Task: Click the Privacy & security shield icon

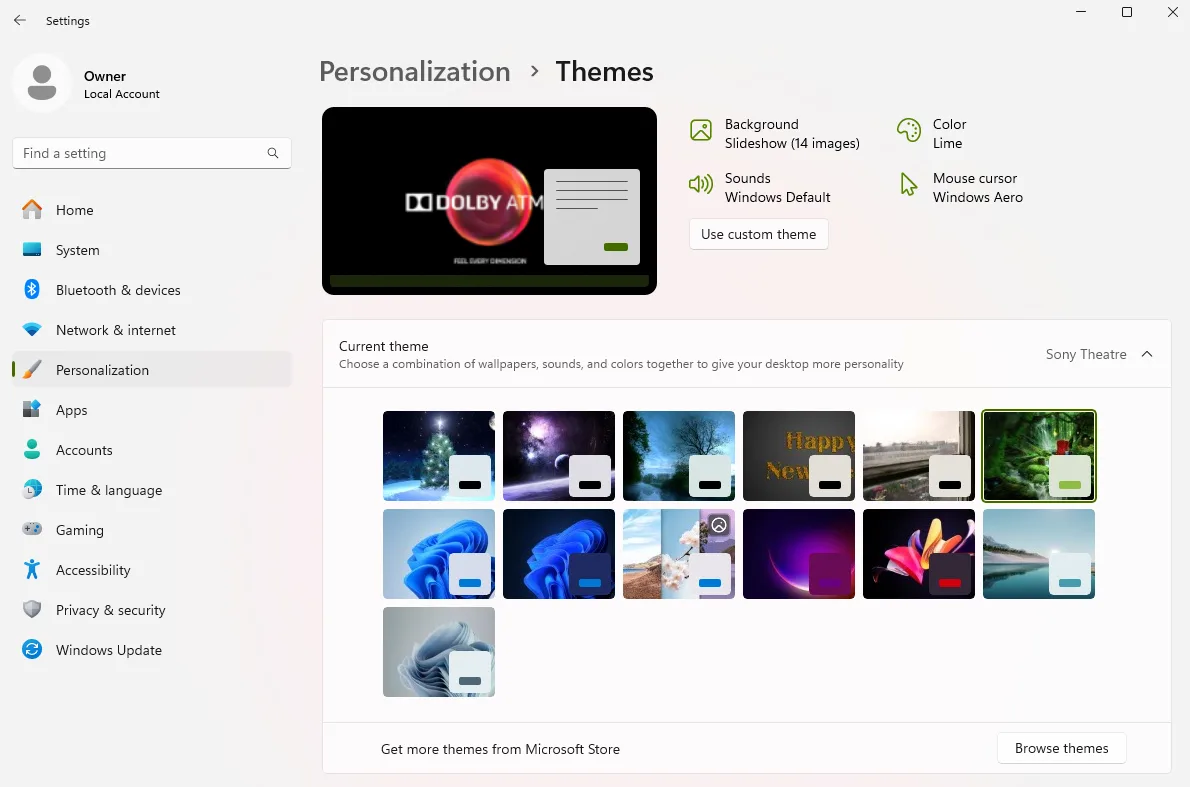Action: coord(32,610)
